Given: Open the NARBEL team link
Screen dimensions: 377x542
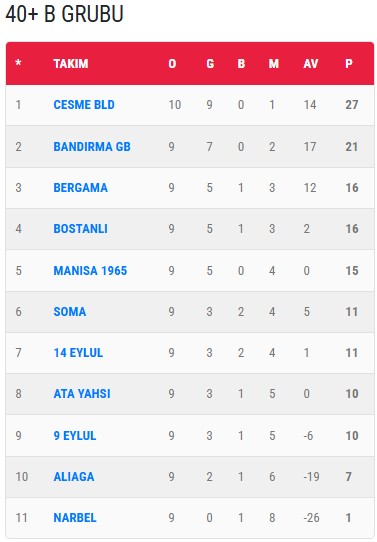Looking at the screenshot, I should (x=75, y=518).
